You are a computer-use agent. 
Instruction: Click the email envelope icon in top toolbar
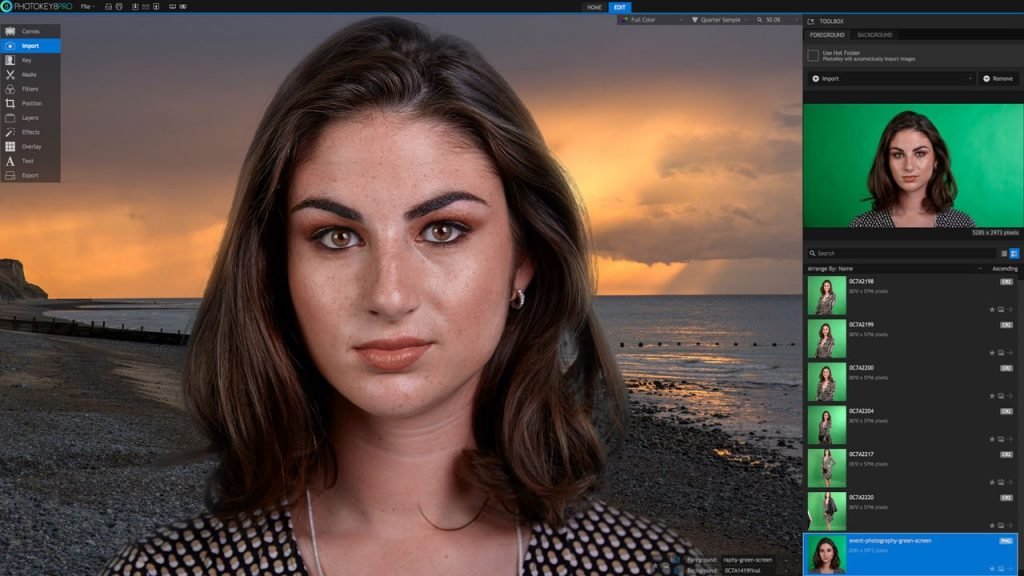click(146, 7)
